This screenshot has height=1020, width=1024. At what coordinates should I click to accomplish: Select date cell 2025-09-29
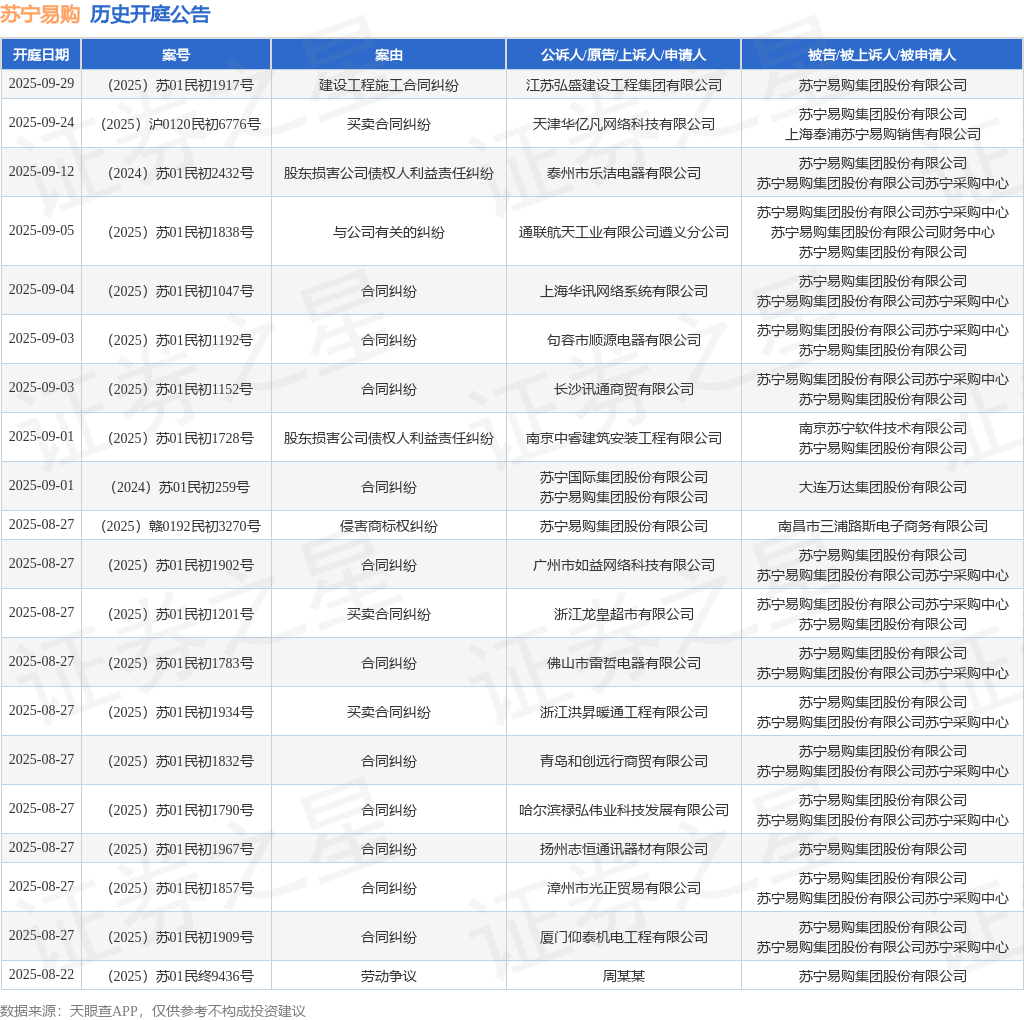click(x=41, y=84)
